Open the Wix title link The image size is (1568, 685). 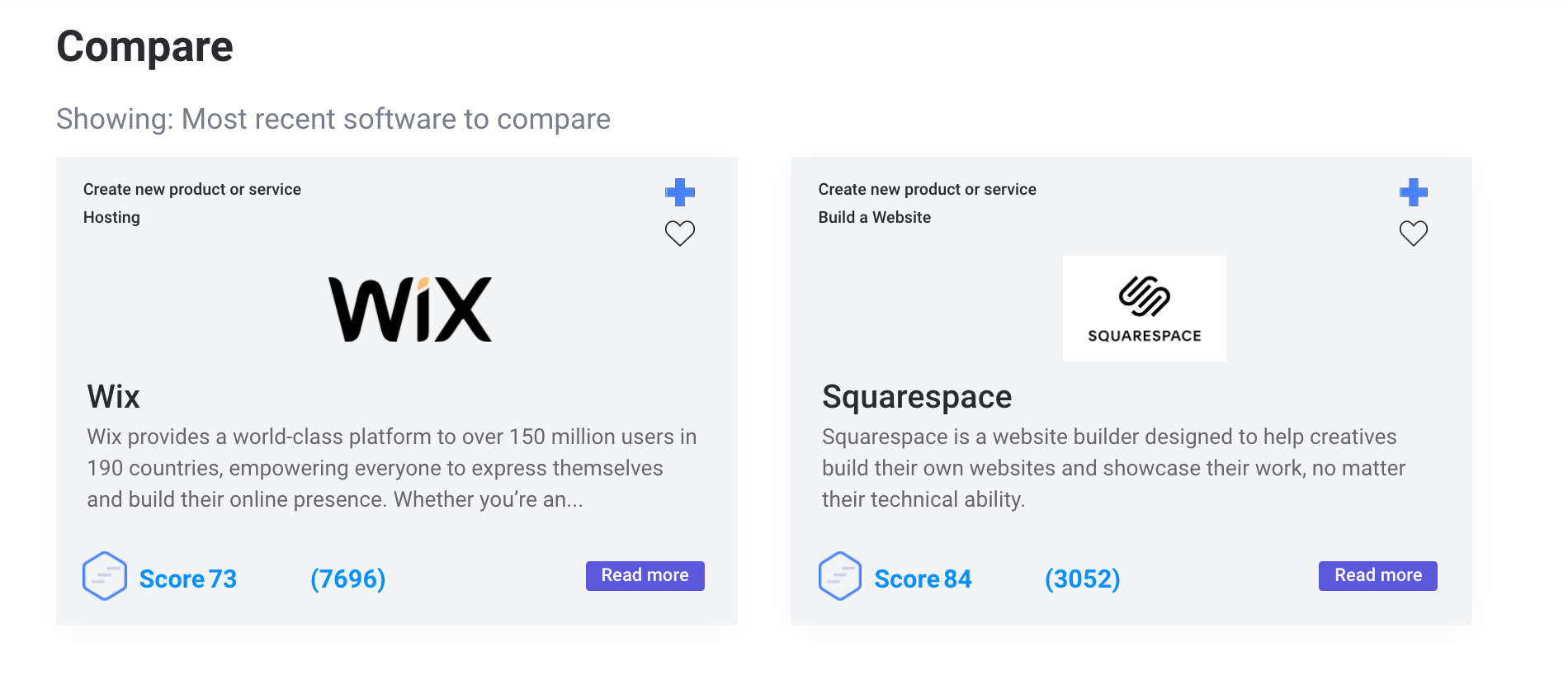point(114,397)
